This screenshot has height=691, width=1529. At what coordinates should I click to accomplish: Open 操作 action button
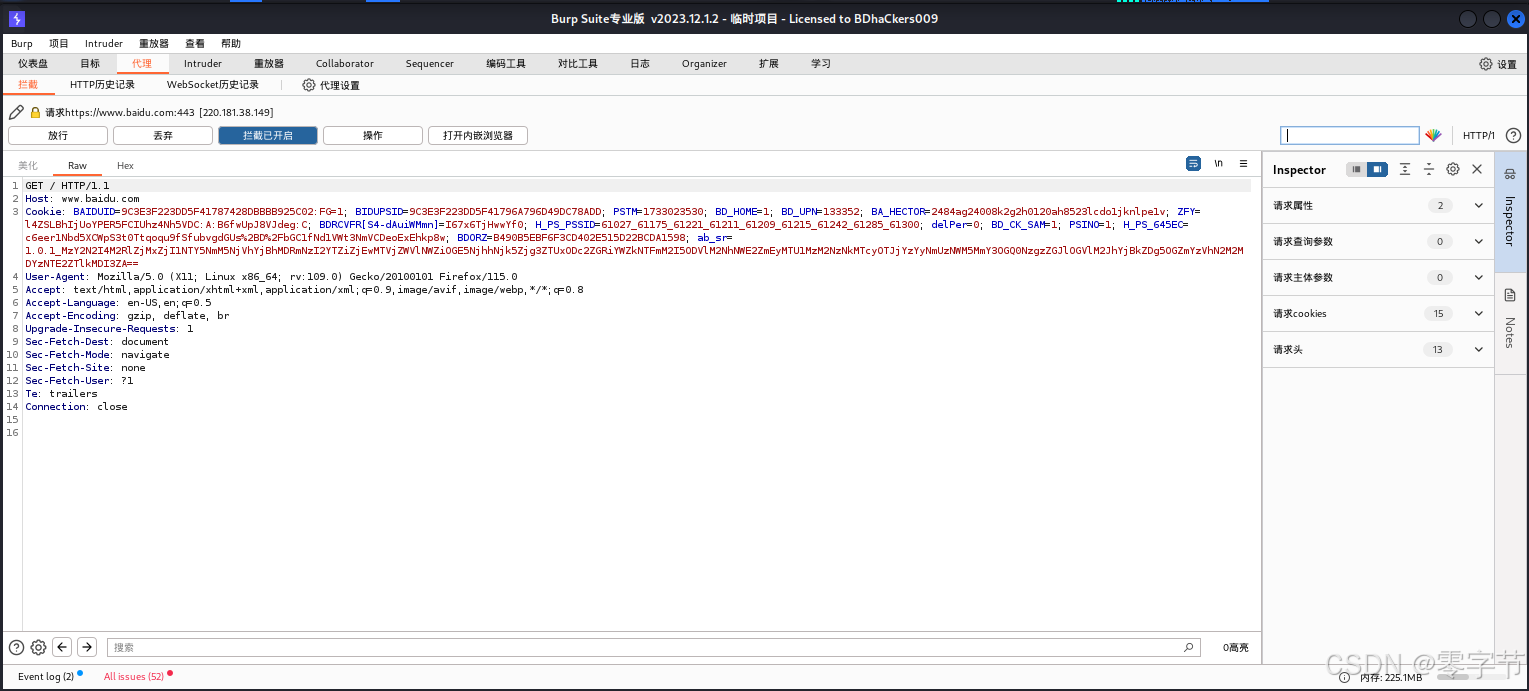click(373, 135)
